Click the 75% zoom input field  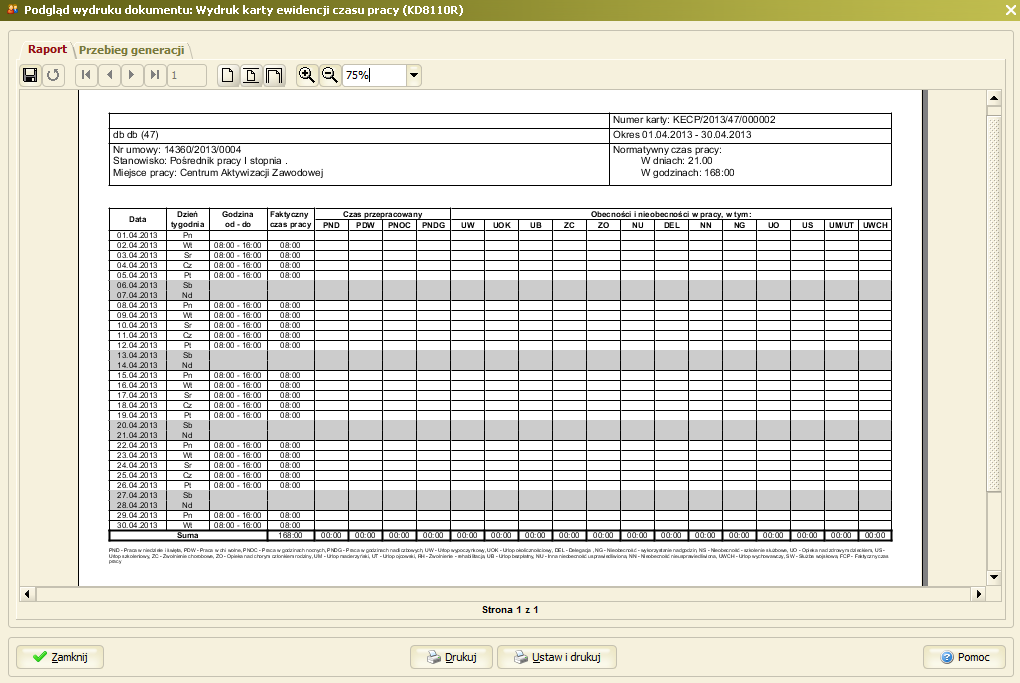coord(375,75)
